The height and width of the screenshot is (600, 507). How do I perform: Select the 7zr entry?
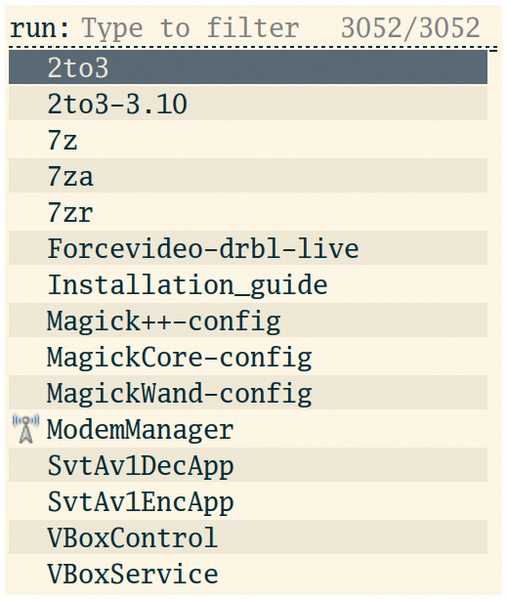click(x=248, y=212)
